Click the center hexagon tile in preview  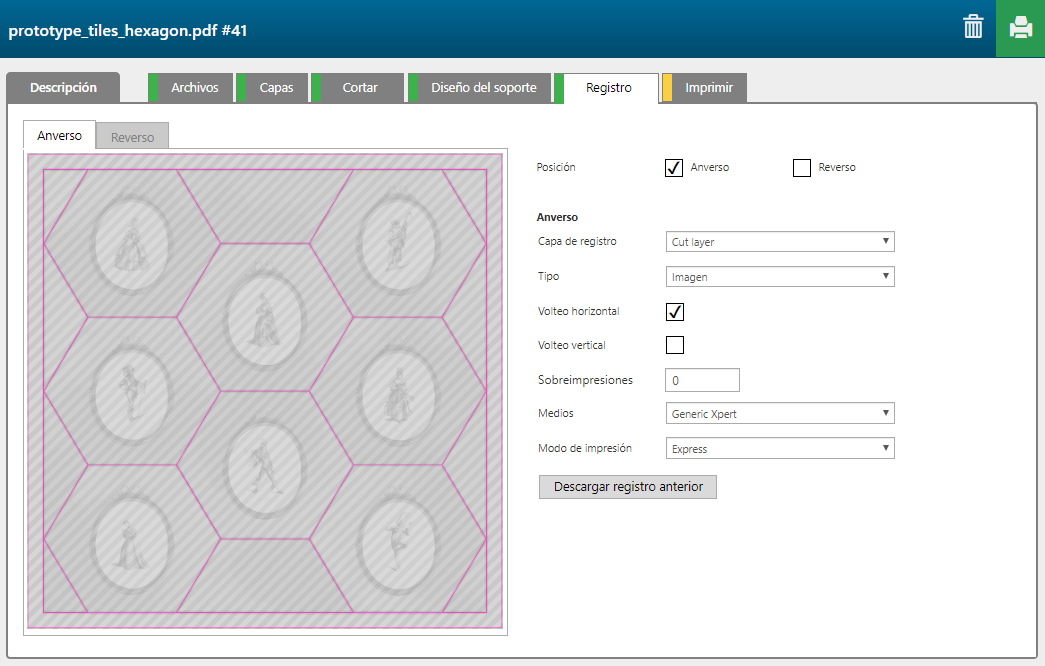click(265, 317)
